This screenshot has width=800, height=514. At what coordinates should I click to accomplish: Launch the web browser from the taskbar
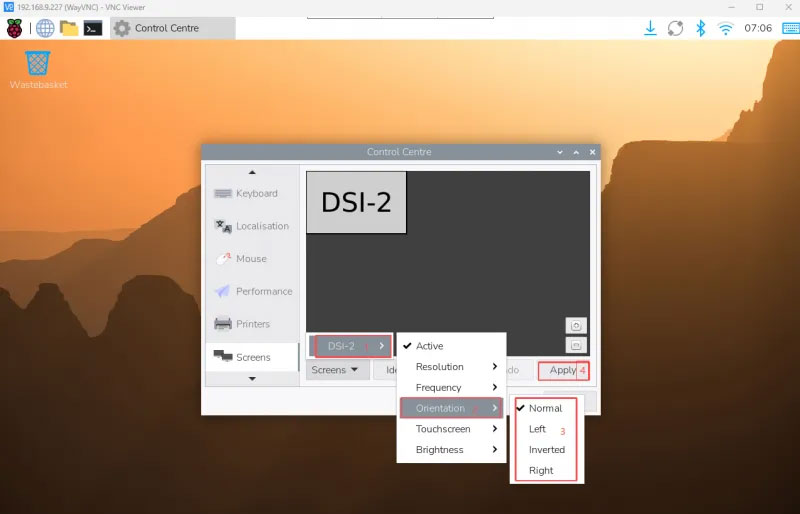click(45, 28)
